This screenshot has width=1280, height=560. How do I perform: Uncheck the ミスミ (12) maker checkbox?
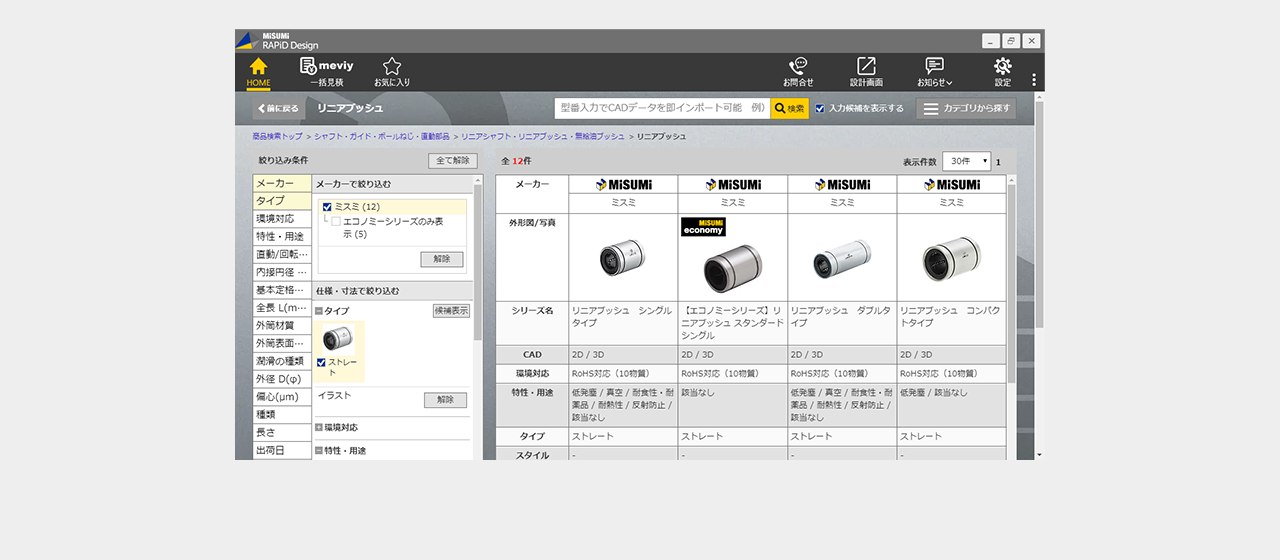click(x=327, y=207)
